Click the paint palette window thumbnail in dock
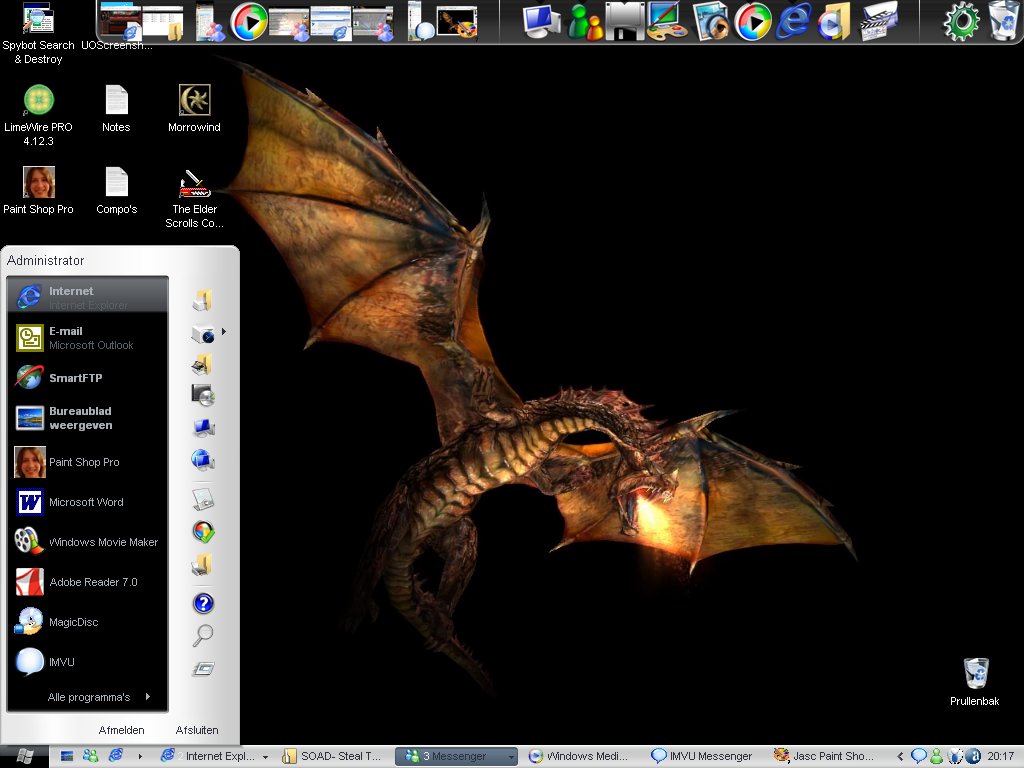 (x=457, y=23)
